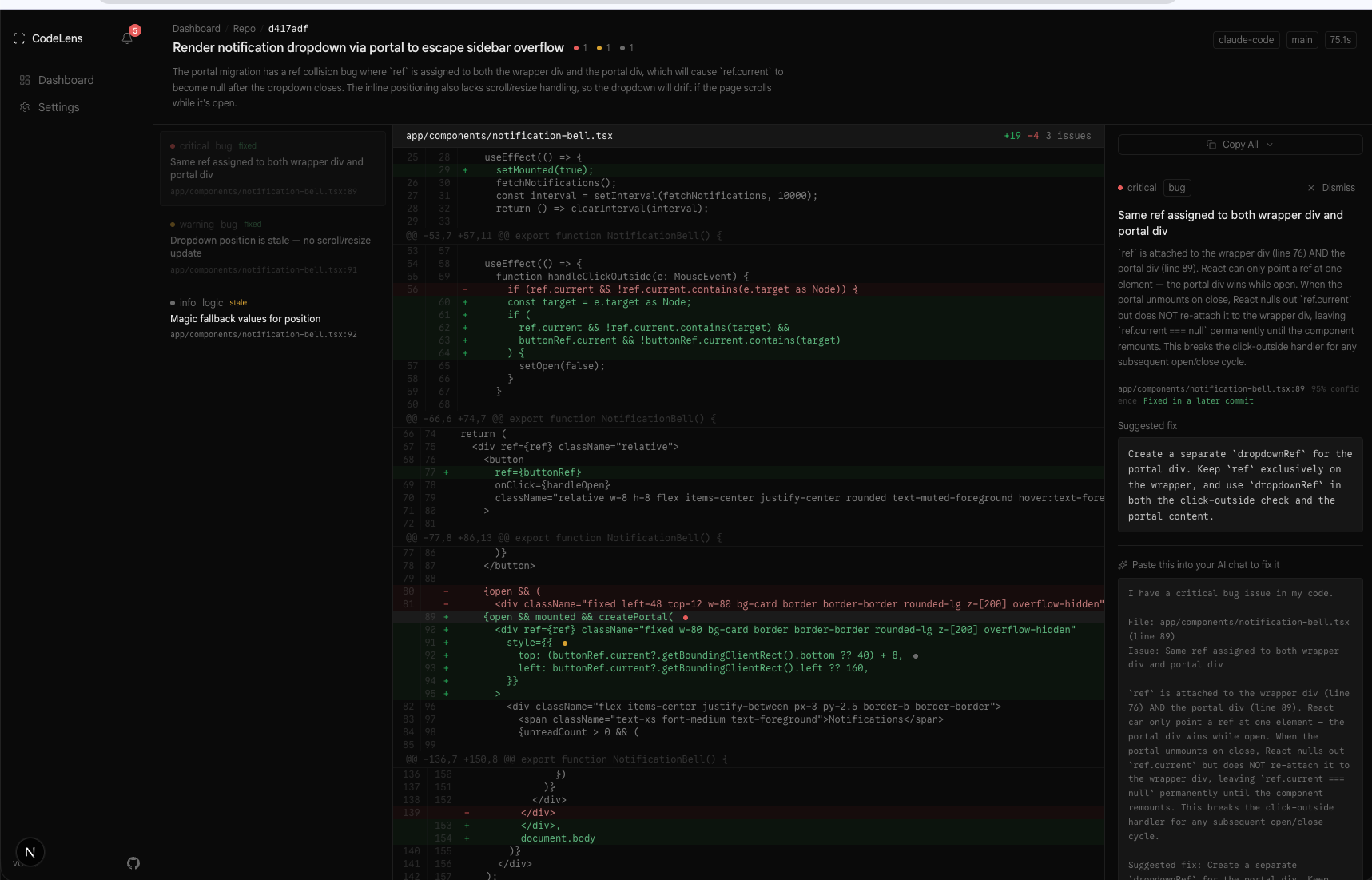Image resolution: width=1372 pixels, height=880 pixels.
Task: Click the Suggested fix text box
Action: pos(1240,484)
